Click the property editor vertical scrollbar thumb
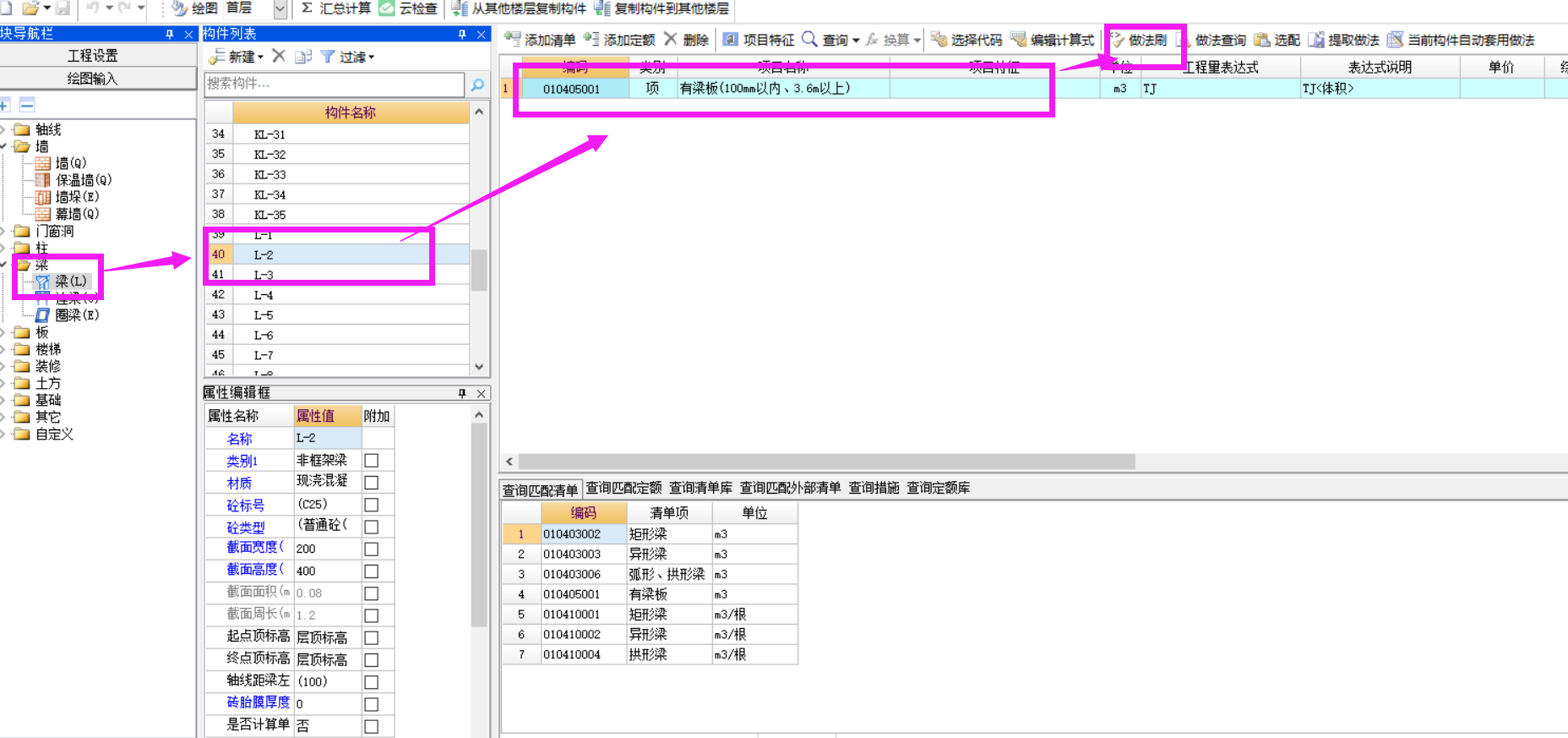This screenshot has height=738, width=1568. (479, 524)
